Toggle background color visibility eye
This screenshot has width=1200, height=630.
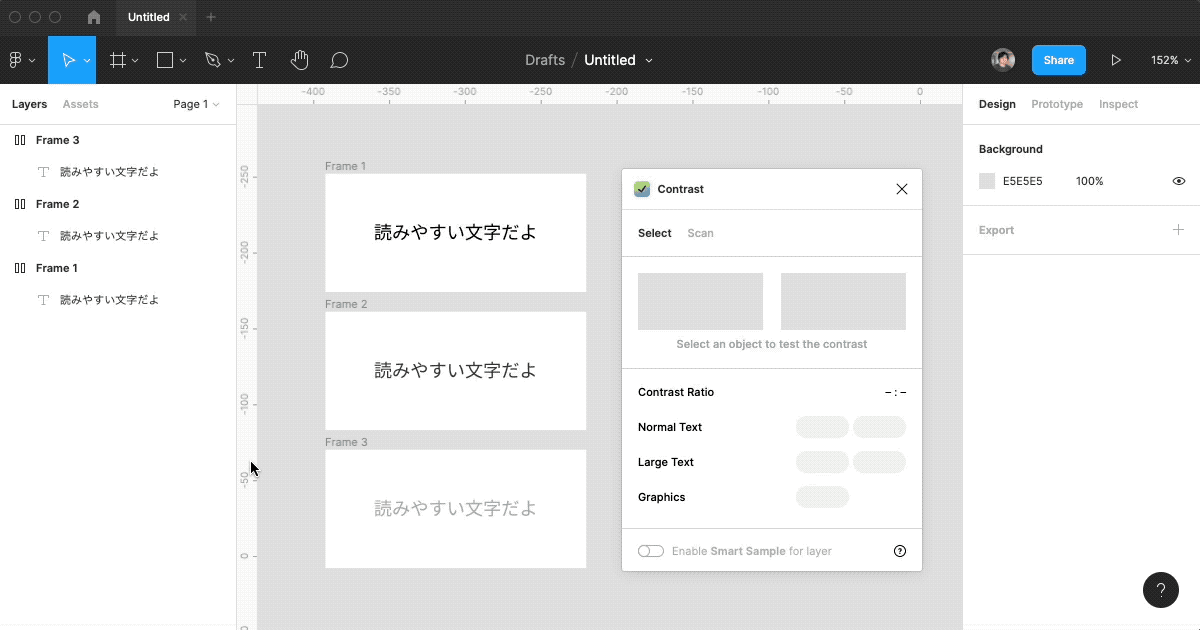1178,181
